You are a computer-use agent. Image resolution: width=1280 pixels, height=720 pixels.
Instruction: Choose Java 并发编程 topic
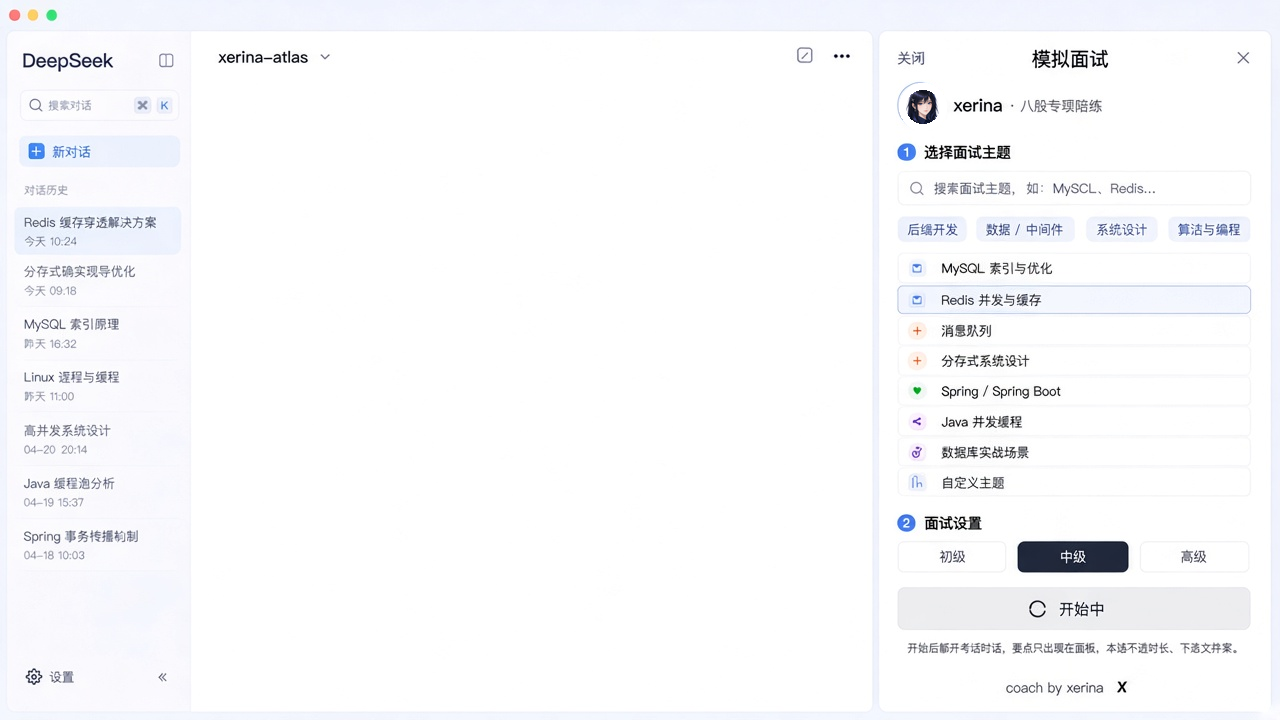[x=1074, y=421]
